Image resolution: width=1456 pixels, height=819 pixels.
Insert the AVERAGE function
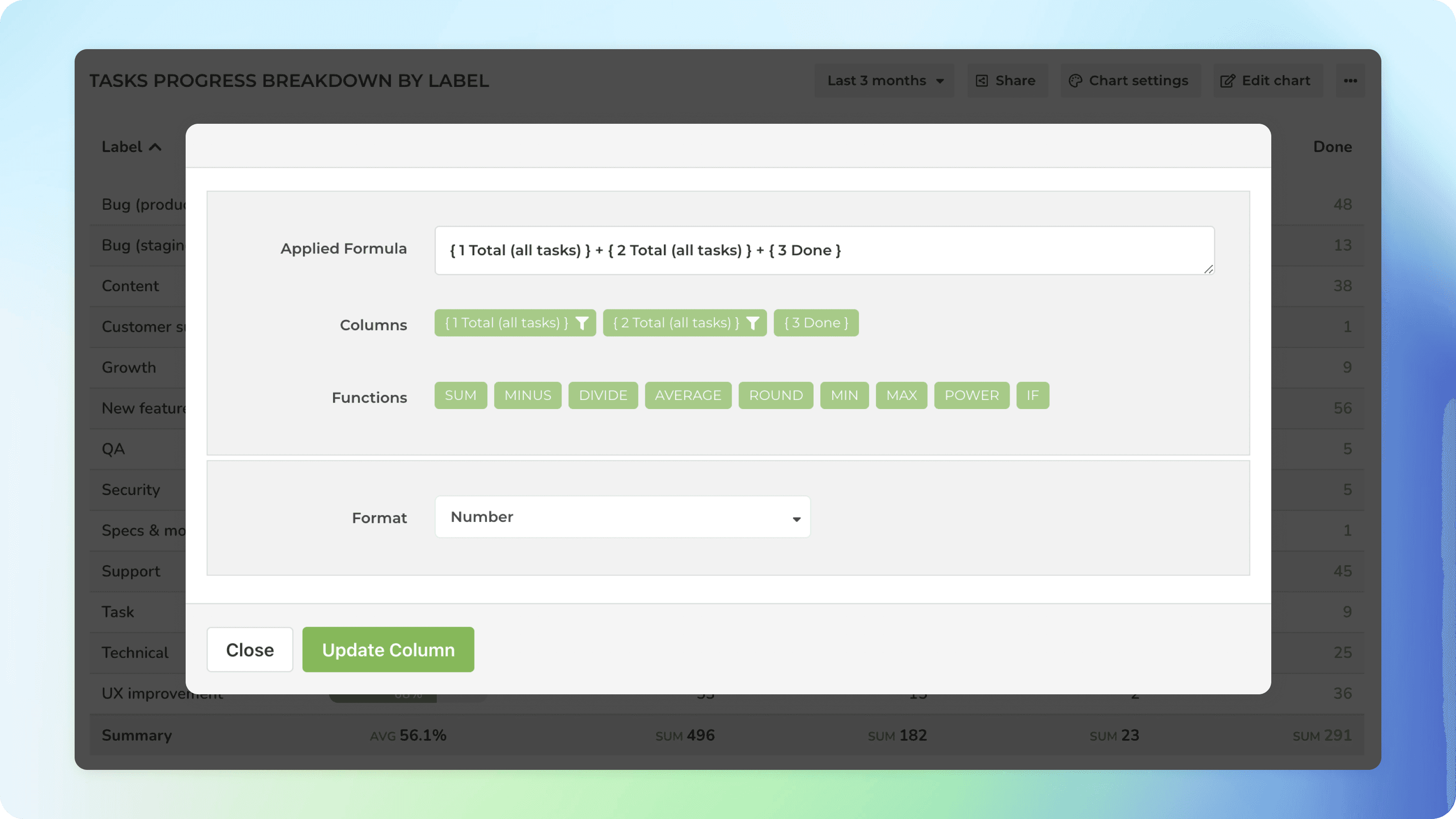click(688, 395)
